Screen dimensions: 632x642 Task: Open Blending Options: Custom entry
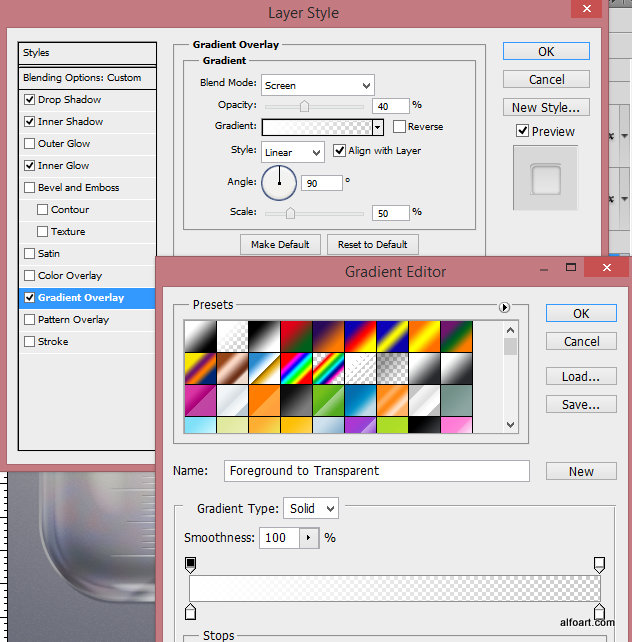[x=82, y=78]
